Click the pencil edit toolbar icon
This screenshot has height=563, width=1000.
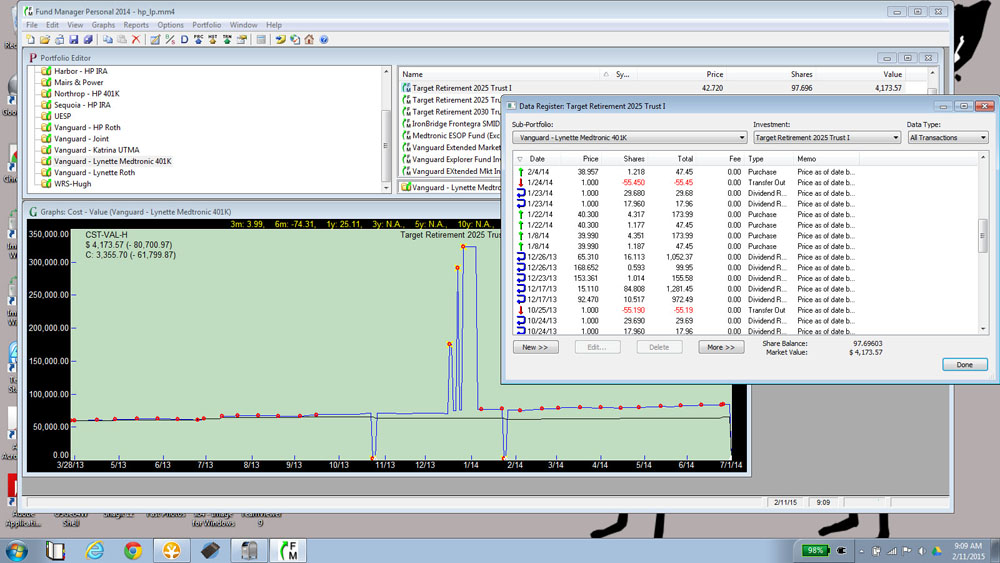click(155, 40)
